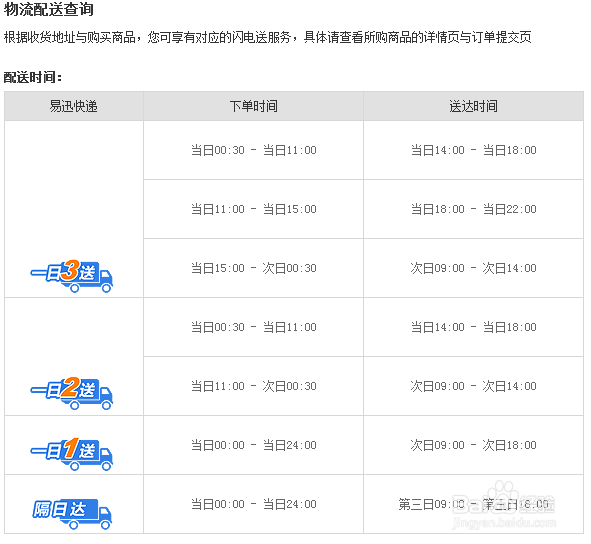Click the 配送时间 section heading
The width and height of the screenshot is (591, 544).
[33, 77]
